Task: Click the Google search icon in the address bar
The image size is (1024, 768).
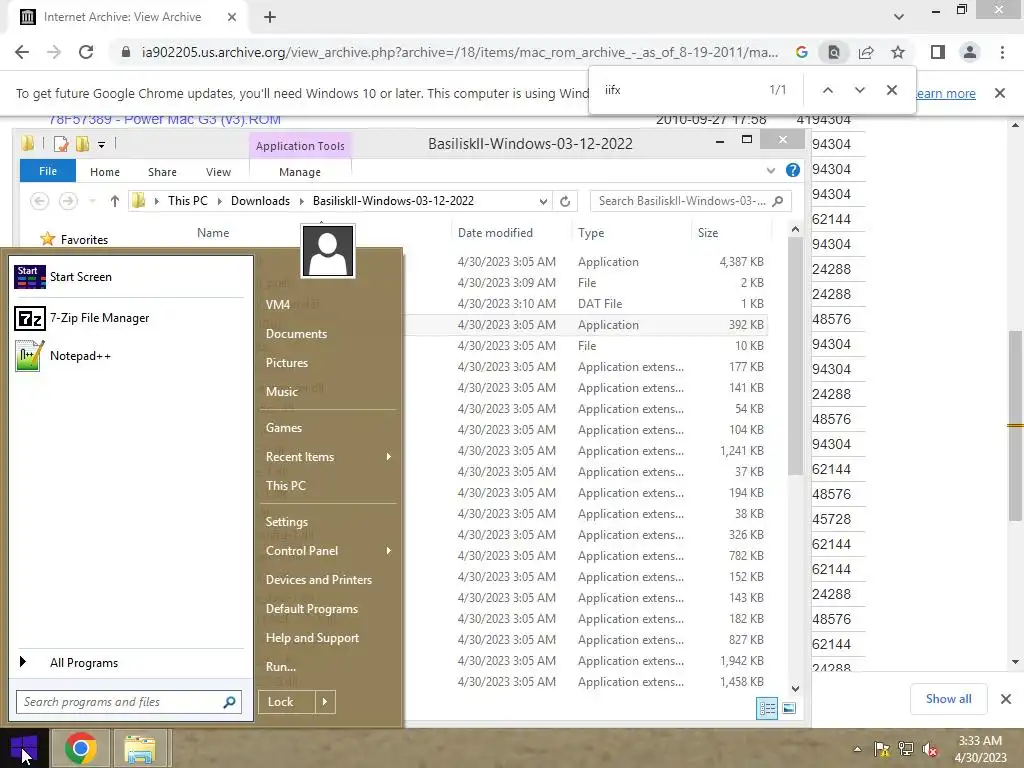Action: 802,52
